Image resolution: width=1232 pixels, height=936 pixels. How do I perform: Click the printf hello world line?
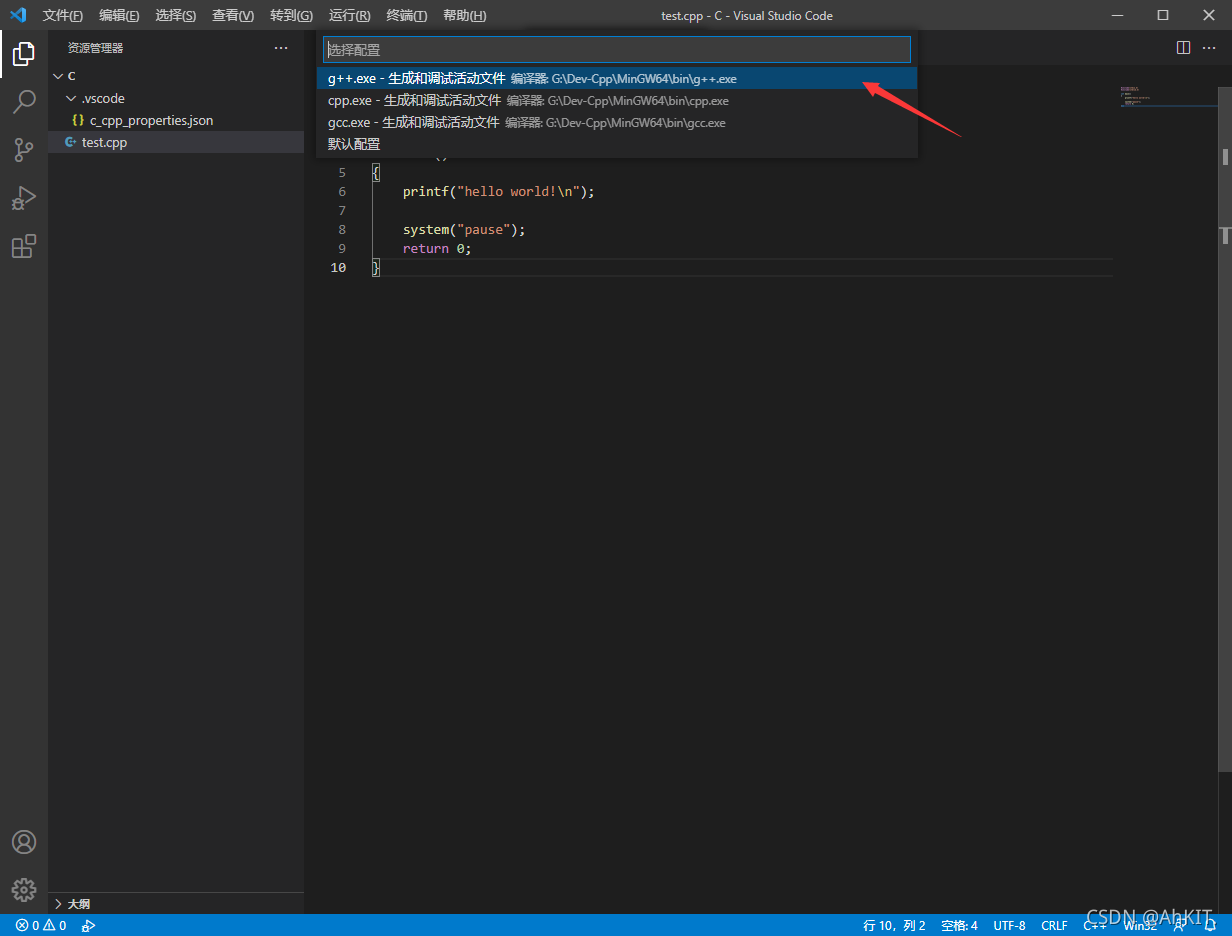[498, 191]
